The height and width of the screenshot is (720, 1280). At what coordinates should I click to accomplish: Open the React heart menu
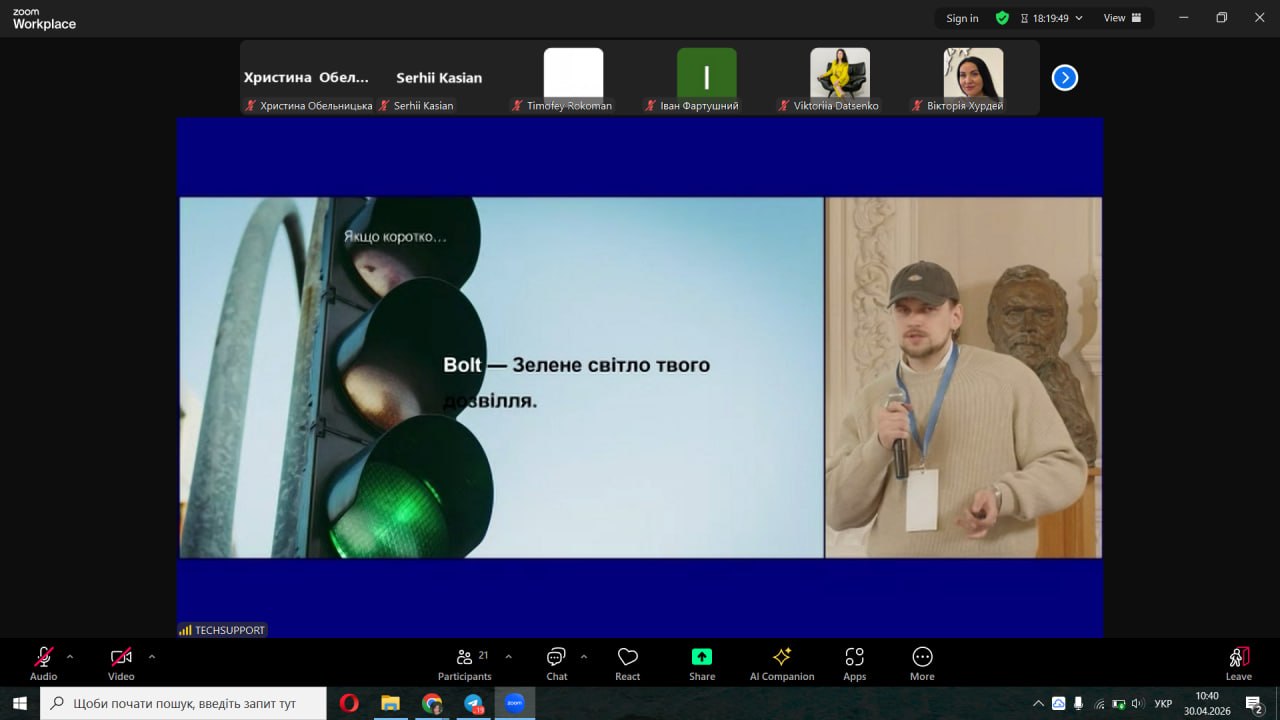[628, 663]
